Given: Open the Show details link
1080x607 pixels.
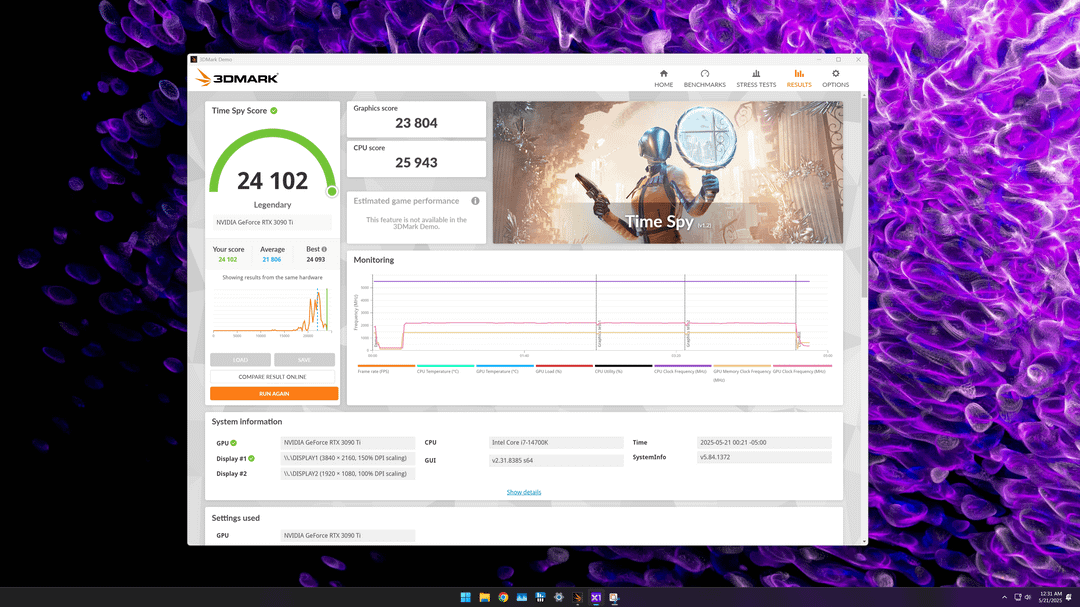Looking at the screenshot, I should point(523,492).
